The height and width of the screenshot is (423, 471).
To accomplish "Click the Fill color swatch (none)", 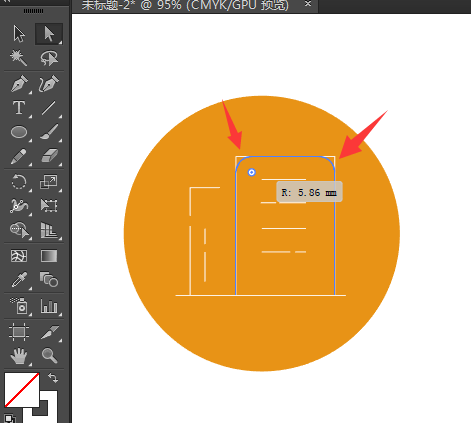I will tap(22, 390).
